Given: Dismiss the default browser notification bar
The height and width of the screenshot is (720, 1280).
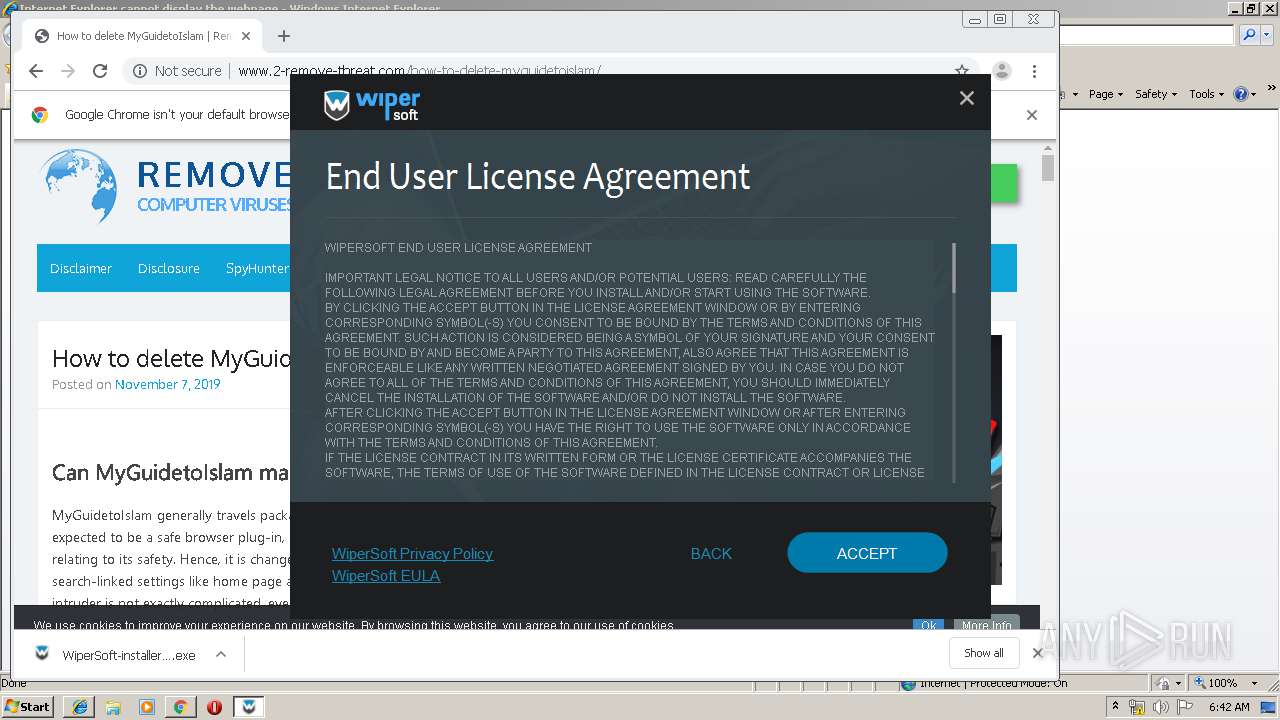Looking at the screenshot, I should point(1032,115).
